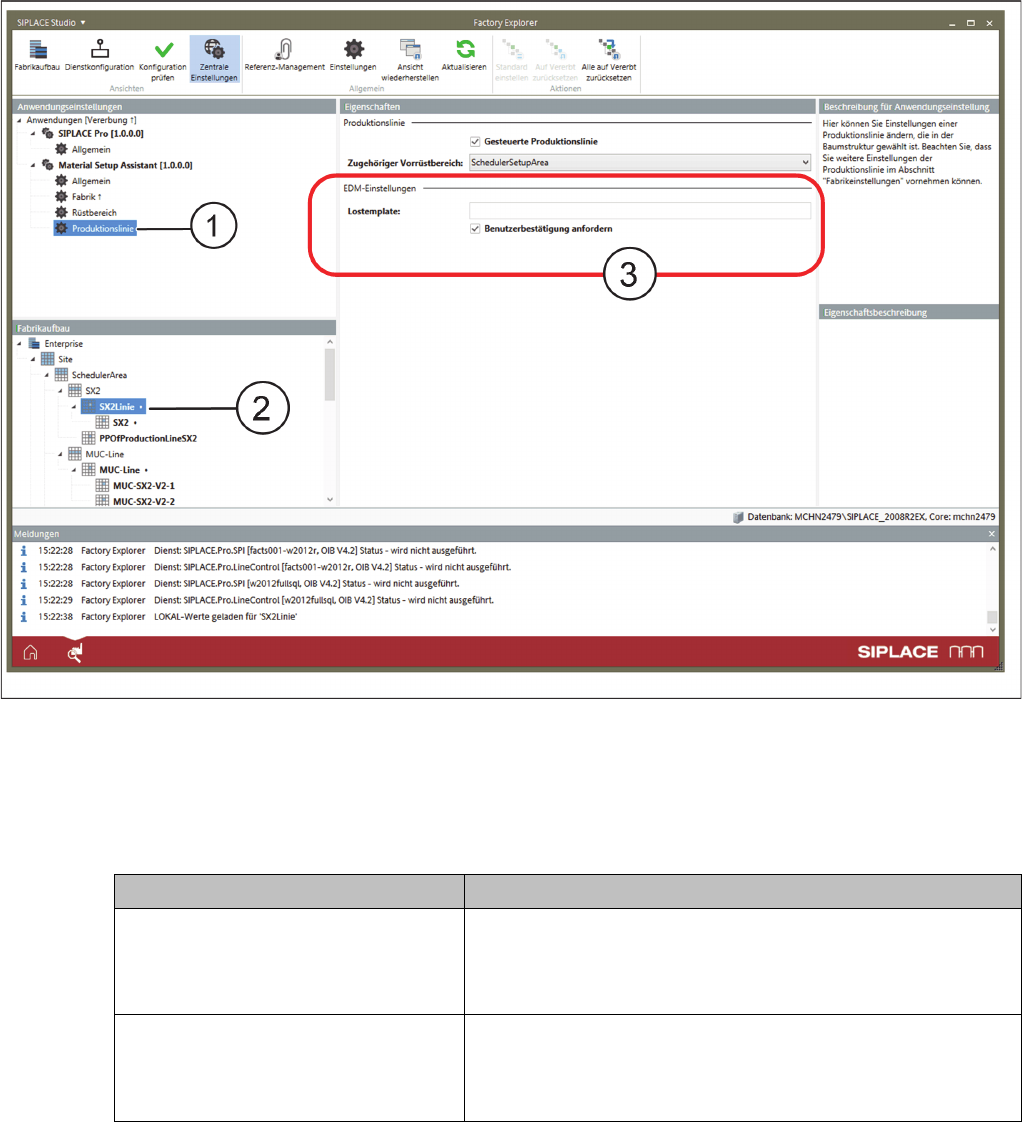Select the Fabrik settings node
Screen dimensions: 1022x1122
(x=86, y=197)
